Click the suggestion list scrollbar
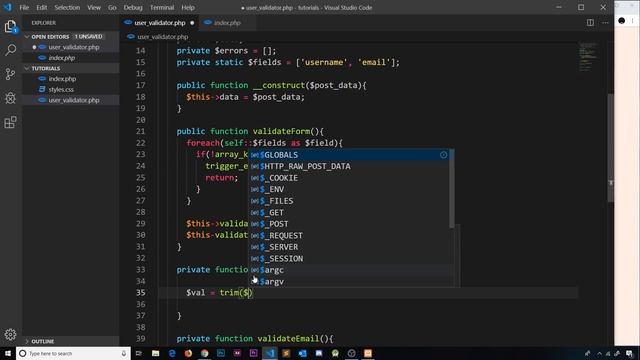 tap(452, 189)
